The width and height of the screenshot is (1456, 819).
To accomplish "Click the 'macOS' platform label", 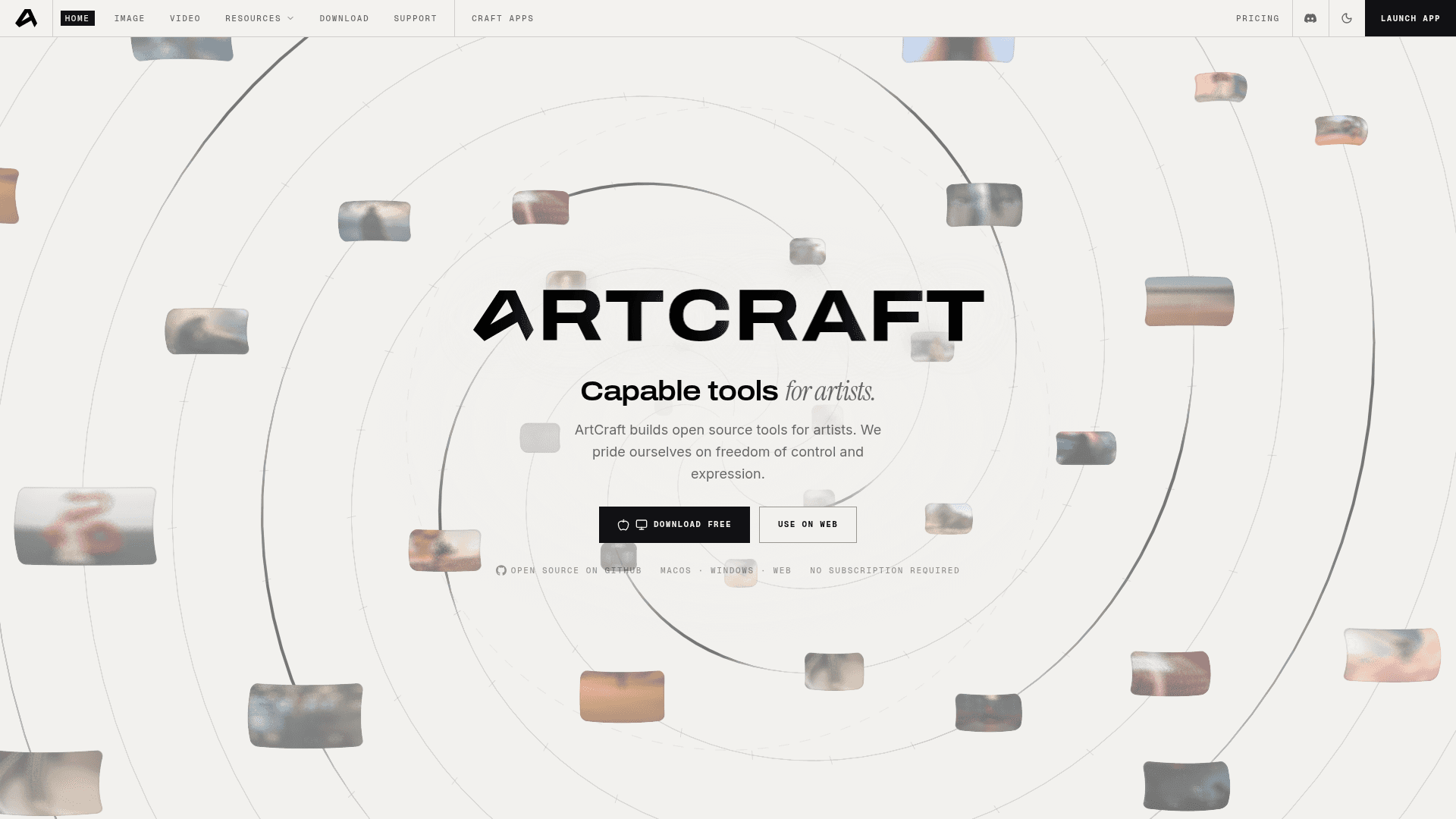I will click(676, 570).
